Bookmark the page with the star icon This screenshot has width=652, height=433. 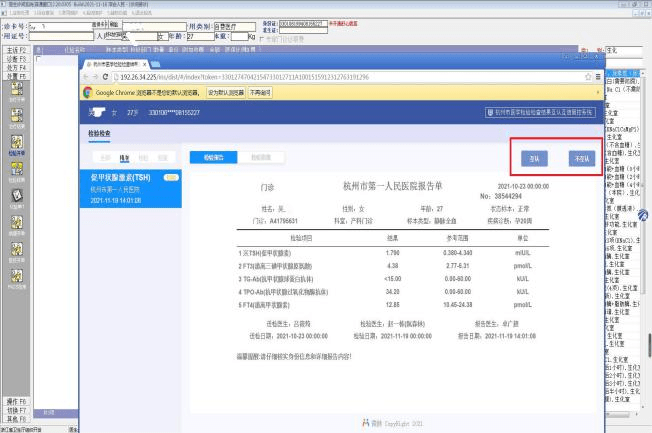pos(588,77)
